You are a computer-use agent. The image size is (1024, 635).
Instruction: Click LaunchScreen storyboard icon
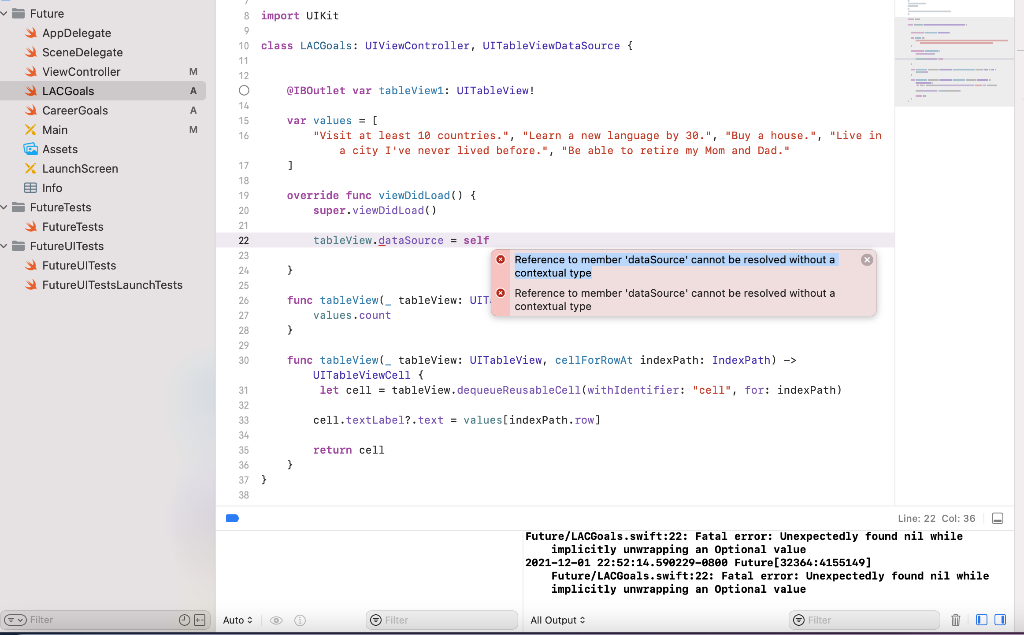(x=31, y=169)
